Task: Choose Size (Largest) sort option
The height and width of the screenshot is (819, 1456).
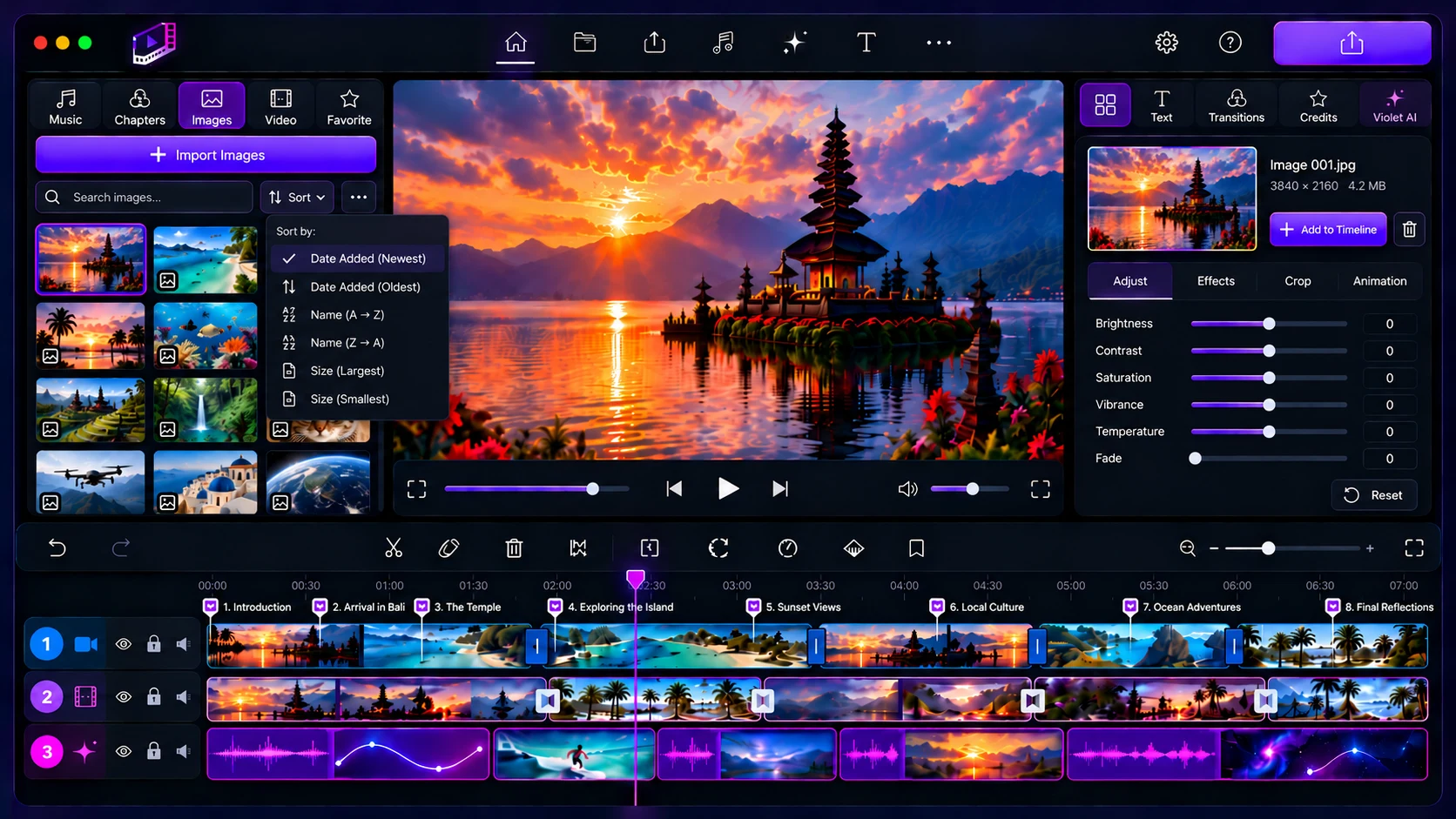Action: (x=358, y=371)
